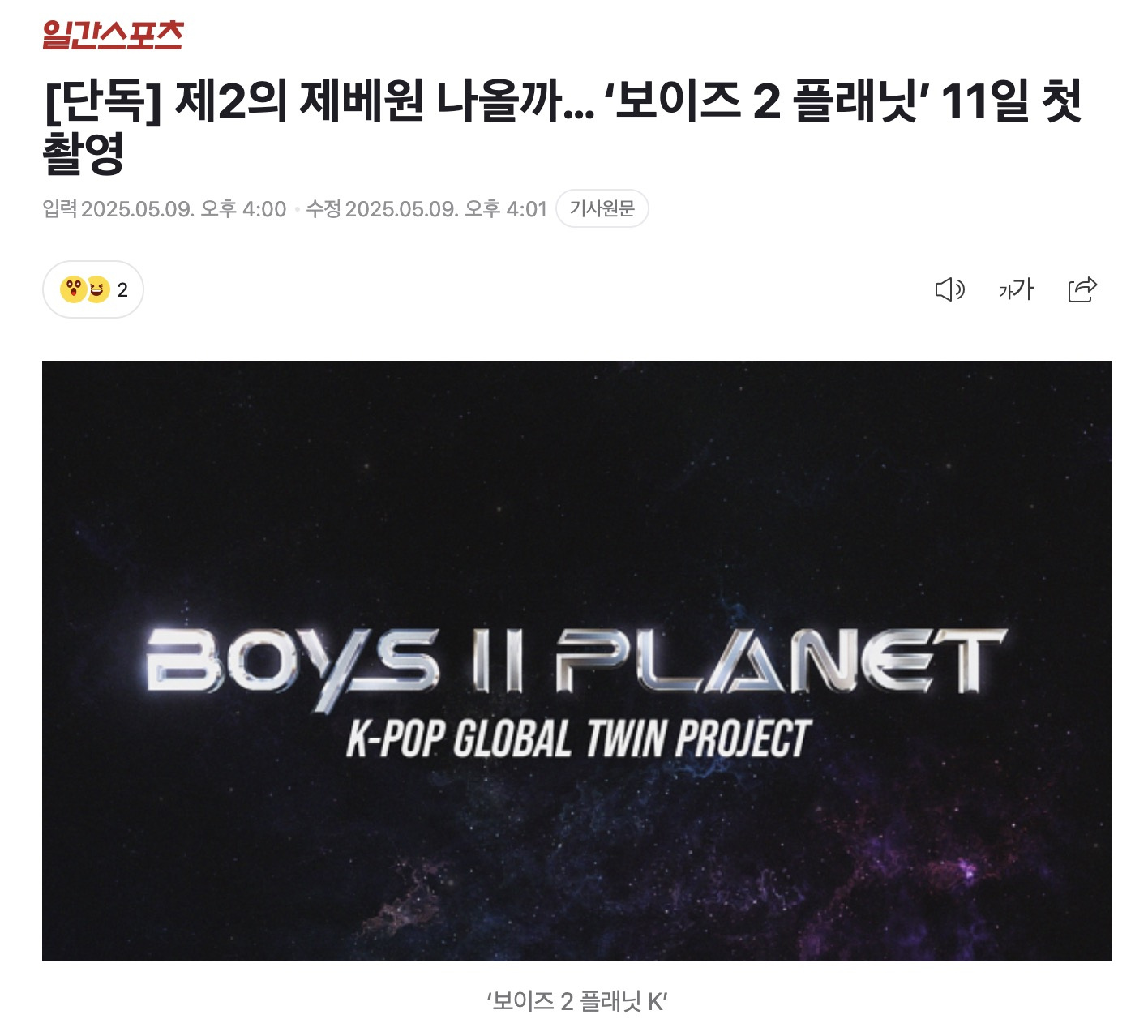Share the article using the share icon
This screenshot has width=1148, height=1036.
point(1082,289)
